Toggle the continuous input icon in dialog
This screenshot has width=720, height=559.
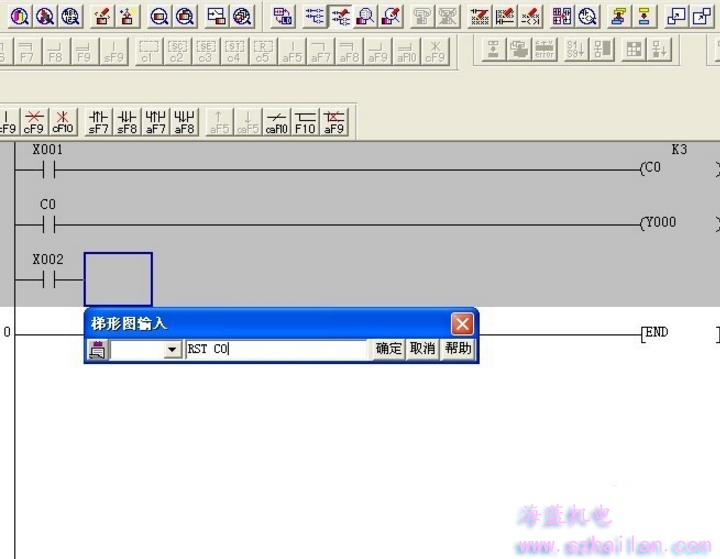[x=98, y=349]
